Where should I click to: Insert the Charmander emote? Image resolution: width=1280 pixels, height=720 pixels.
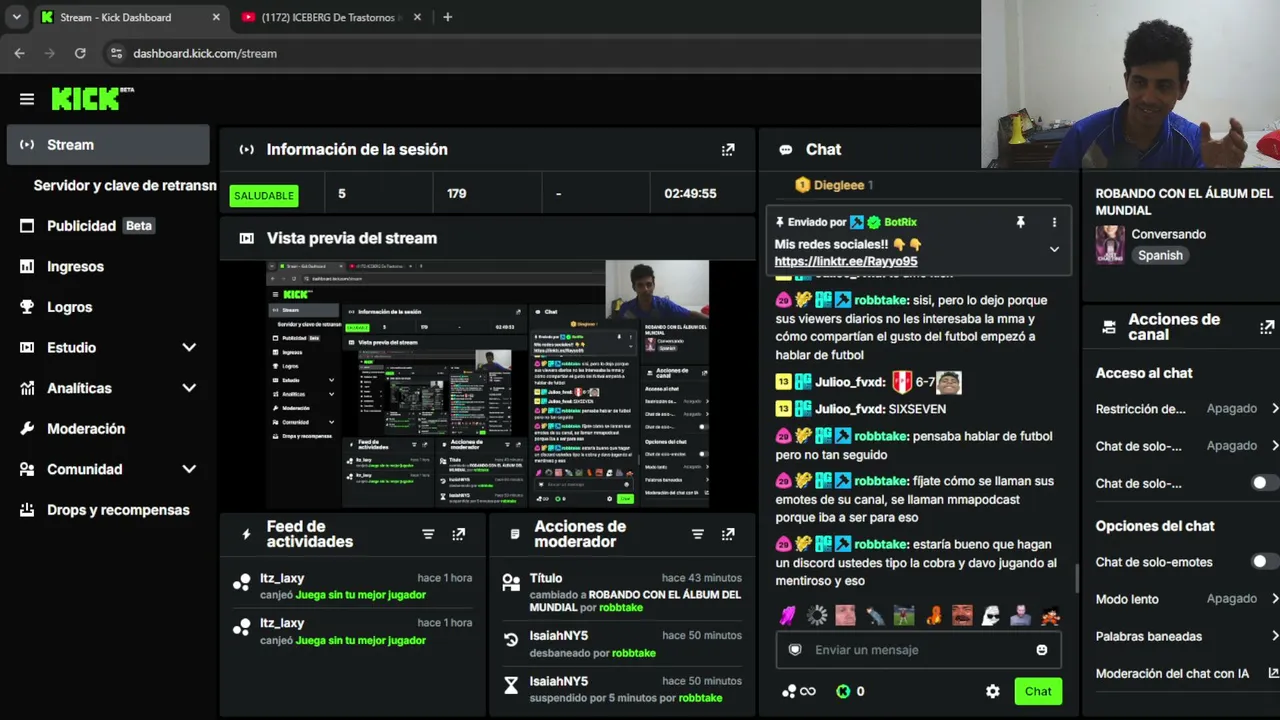tap(933, 616)
